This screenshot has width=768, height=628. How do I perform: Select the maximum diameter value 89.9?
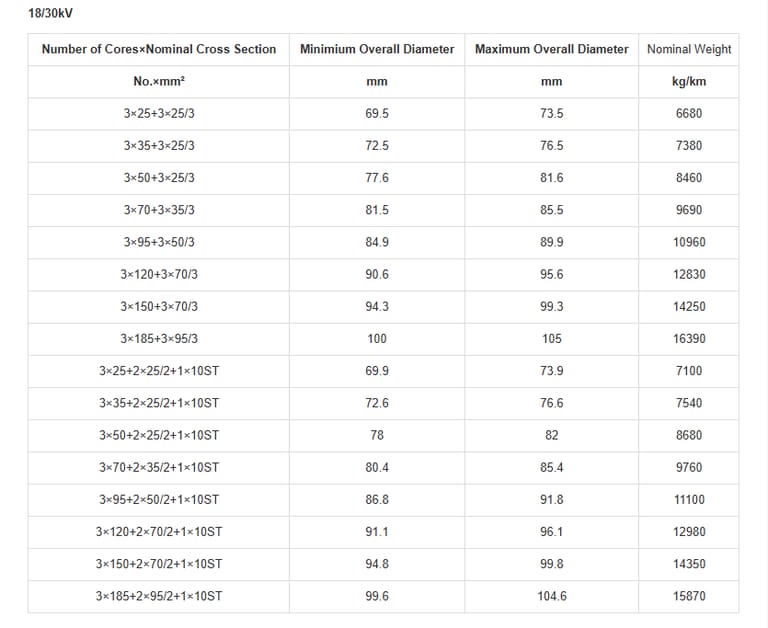coord(551,242)
